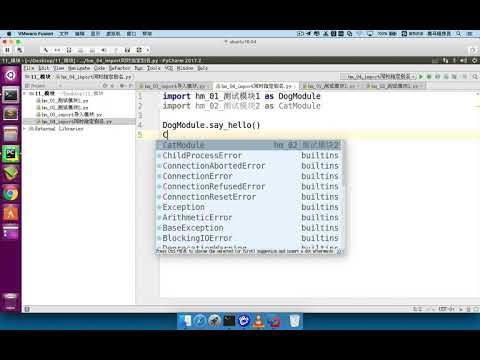The image size is (480, 360).
Task: Click Spotlight search in the macOS menu bar
Action: (x=459, y=34)
